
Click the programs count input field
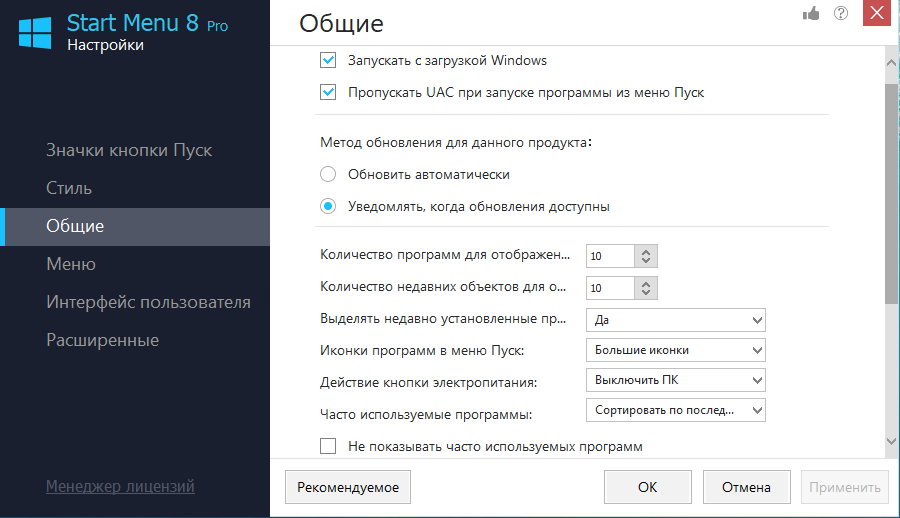click(x=610, y=256)
